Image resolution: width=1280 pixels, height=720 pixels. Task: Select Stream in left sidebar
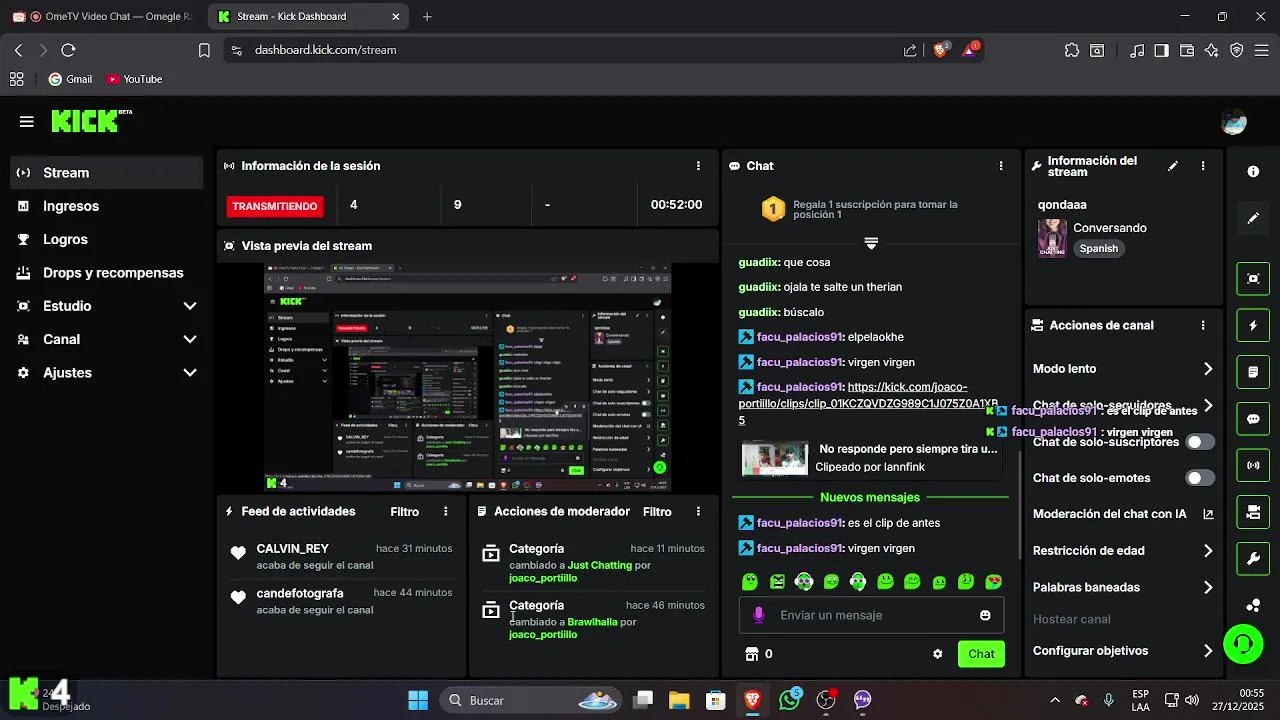pos(108,173)
